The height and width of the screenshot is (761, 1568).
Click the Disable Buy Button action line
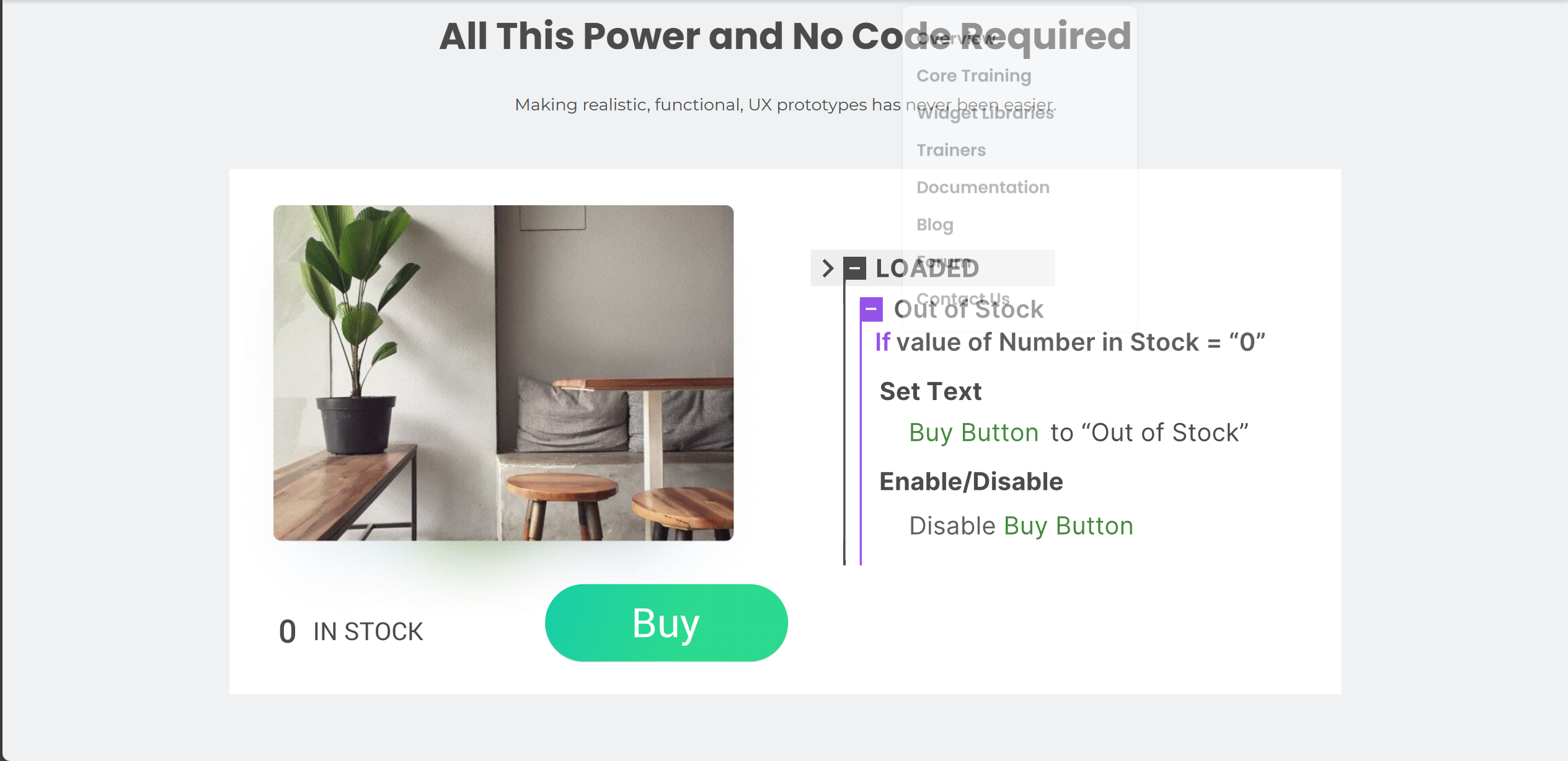(x=1021, y=526)
